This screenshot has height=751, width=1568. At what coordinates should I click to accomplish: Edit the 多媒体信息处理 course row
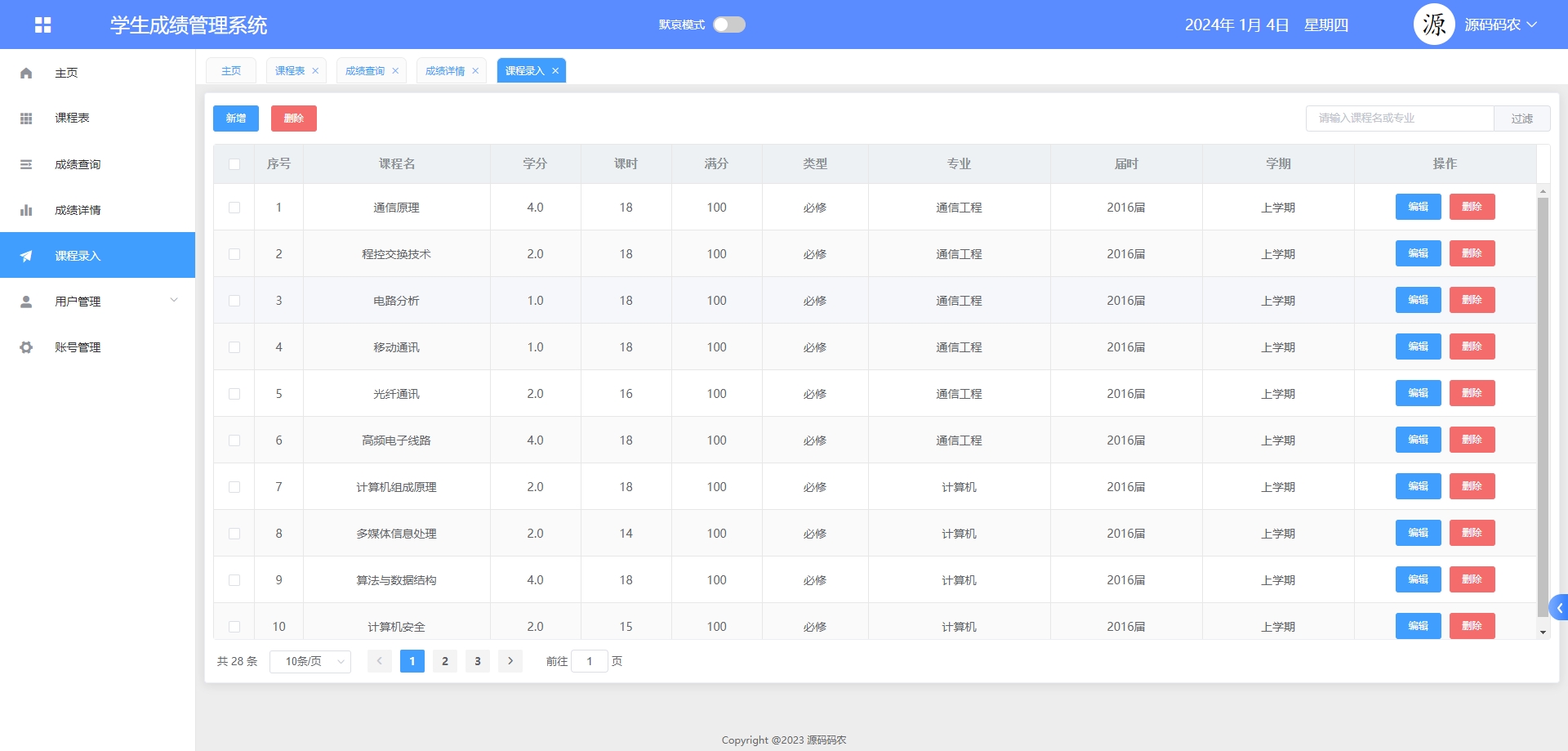coord(1419,533)
